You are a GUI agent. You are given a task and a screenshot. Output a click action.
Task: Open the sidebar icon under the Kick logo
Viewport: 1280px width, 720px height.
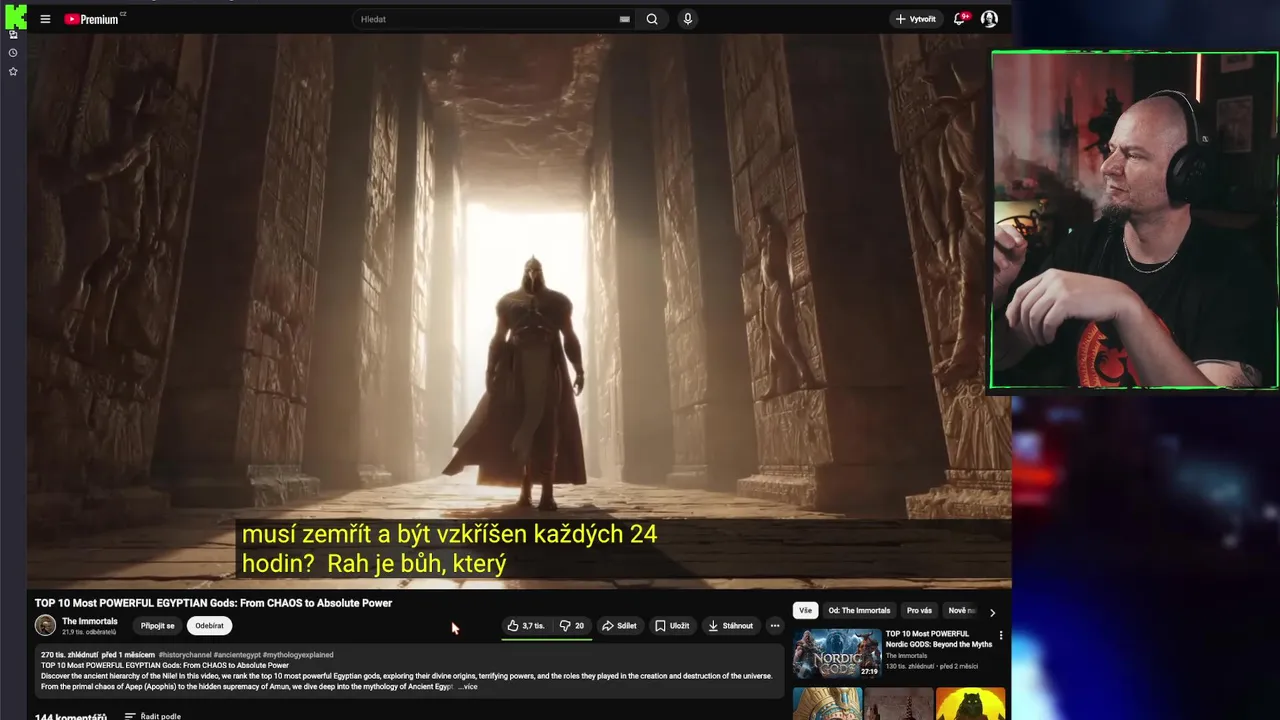pos(13,35)
